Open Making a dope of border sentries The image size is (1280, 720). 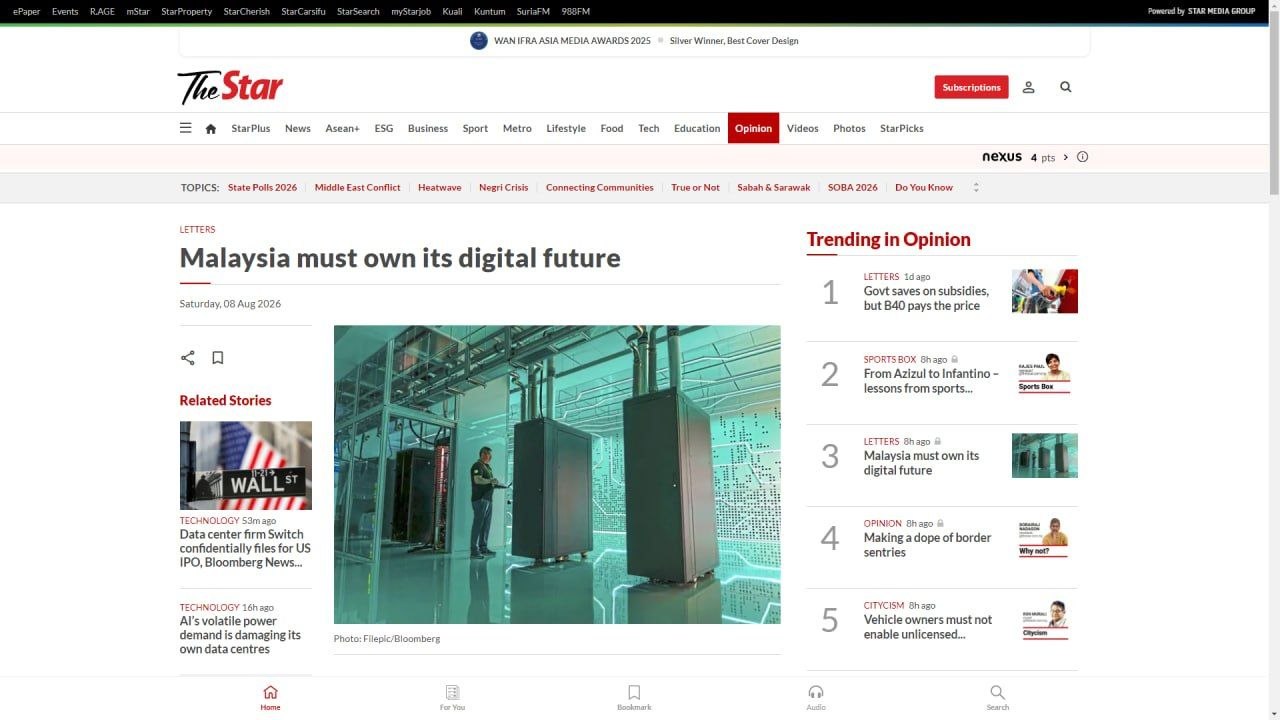(928, 545)
